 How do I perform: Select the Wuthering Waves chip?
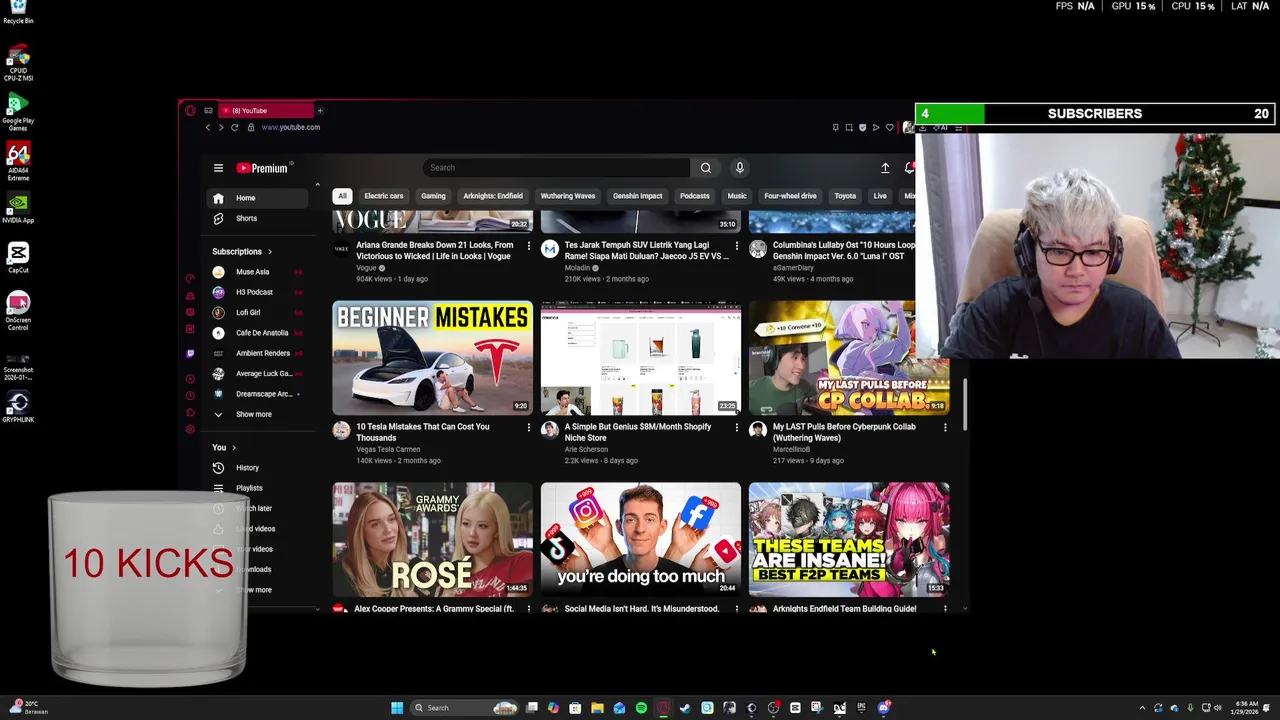pos(568,196)
